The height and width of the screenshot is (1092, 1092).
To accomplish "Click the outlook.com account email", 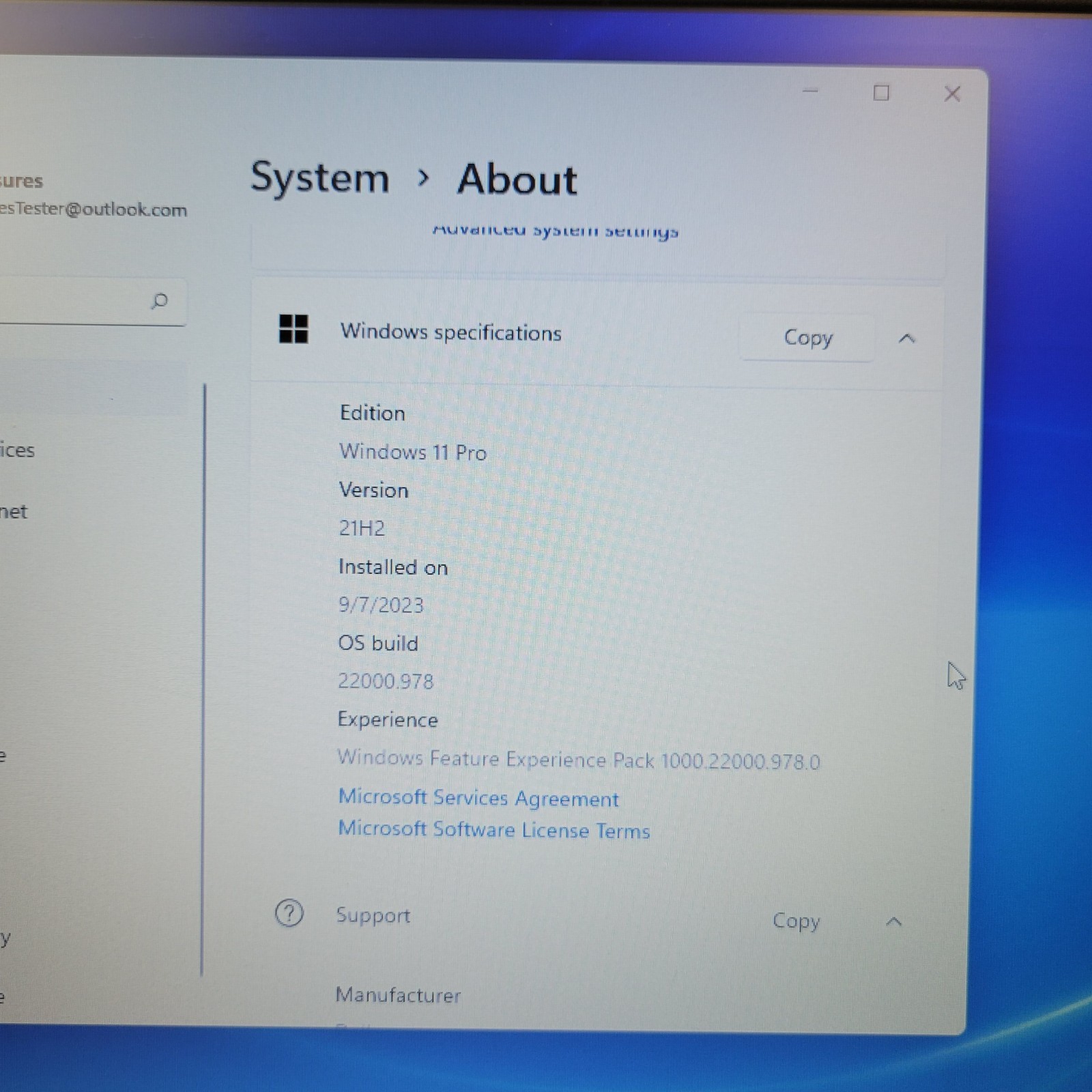I will coord(94,209).
